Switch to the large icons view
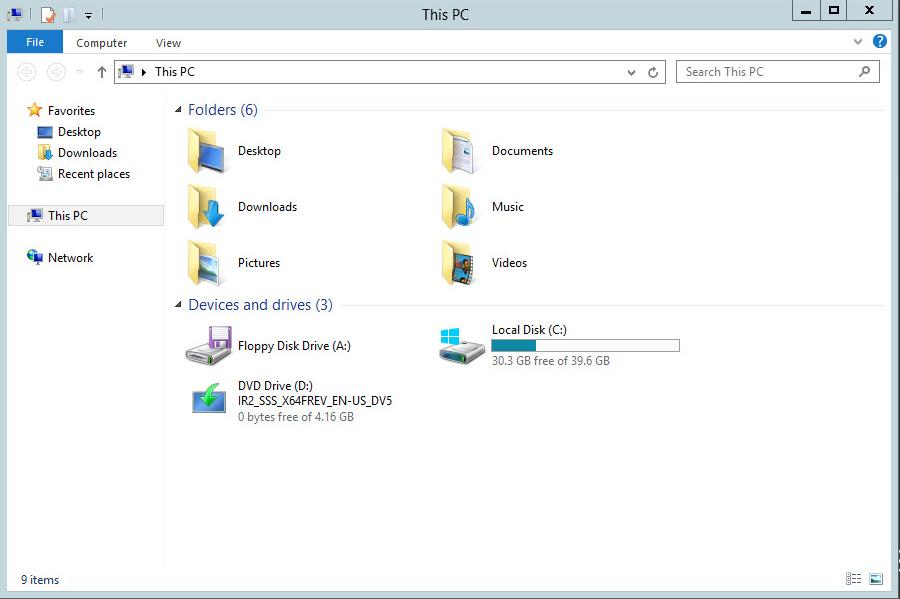The height and width of the screenshot is (599, 900). tap(876, 579)
